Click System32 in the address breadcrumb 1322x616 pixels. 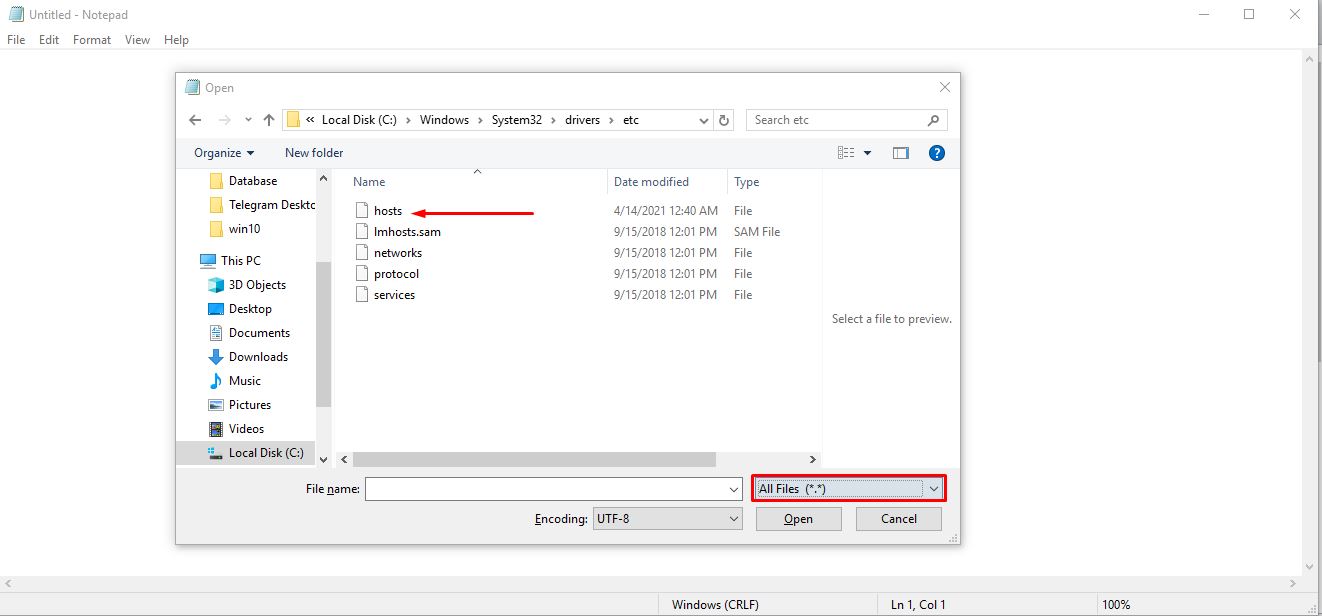click(x=517, y=120)
